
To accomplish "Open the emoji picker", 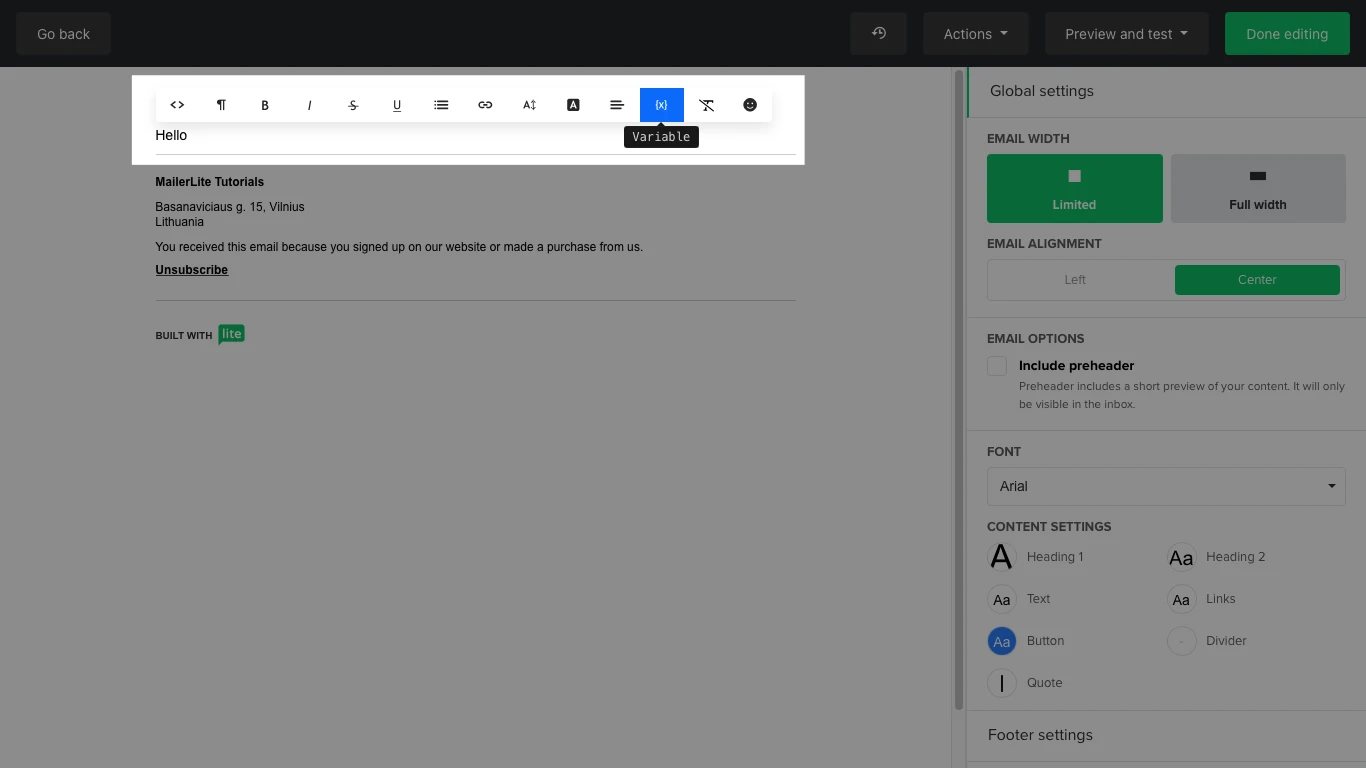I will pyautogui.click(x=750, y=105).
